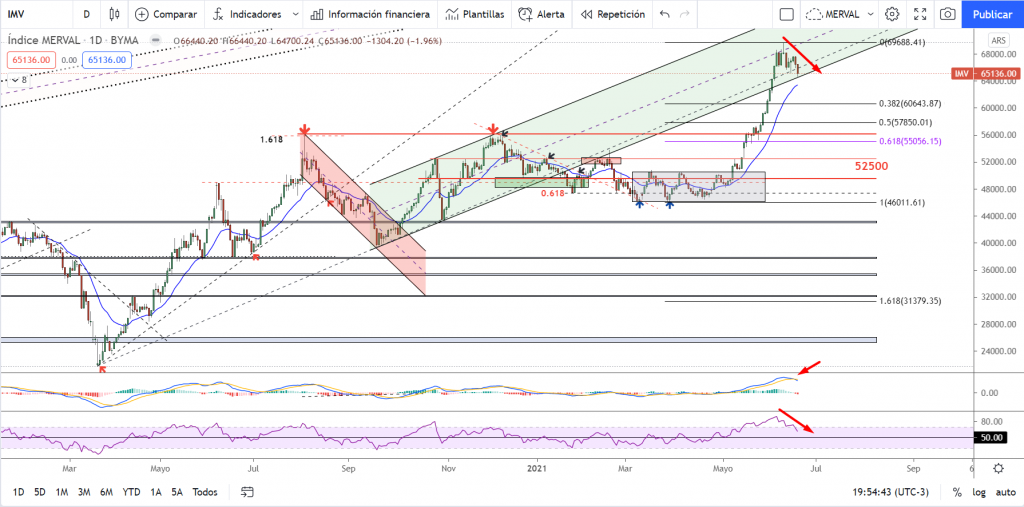The image size is (1024, 507).
Task: Select the 5A date range
Action: pos(177,491)
